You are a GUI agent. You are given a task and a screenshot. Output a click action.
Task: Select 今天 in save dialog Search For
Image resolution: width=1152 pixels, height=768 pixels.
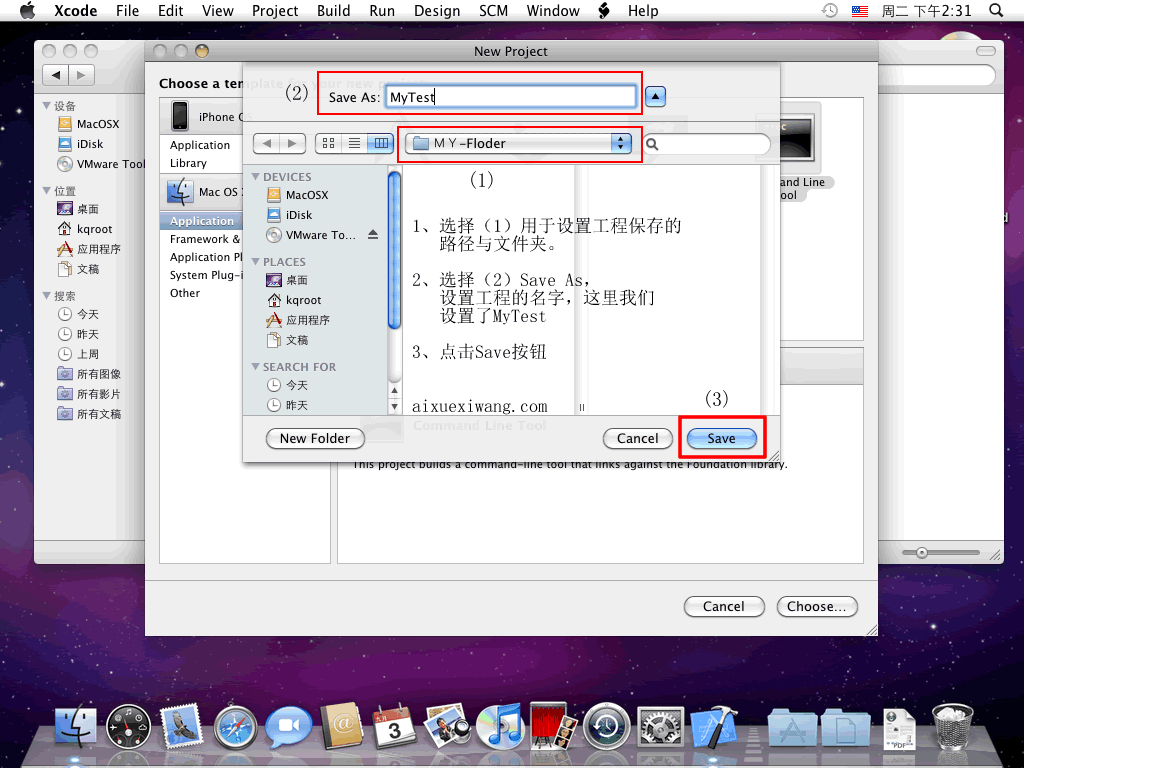pos(287,385)
